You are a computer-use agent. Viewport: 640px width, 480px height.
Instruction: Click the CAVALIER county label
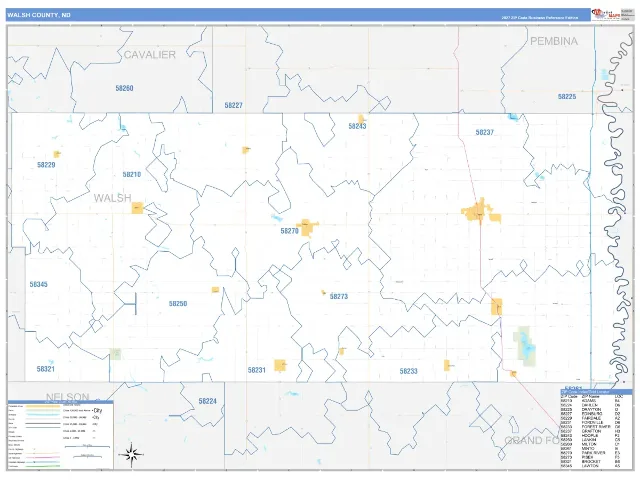click(x=150, y=55)
